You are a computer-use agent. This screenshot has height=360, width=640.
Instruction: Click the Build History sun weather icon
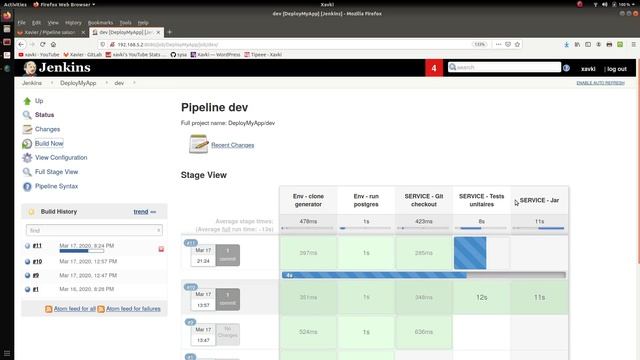pyautogui.click(x=31, y=212)
